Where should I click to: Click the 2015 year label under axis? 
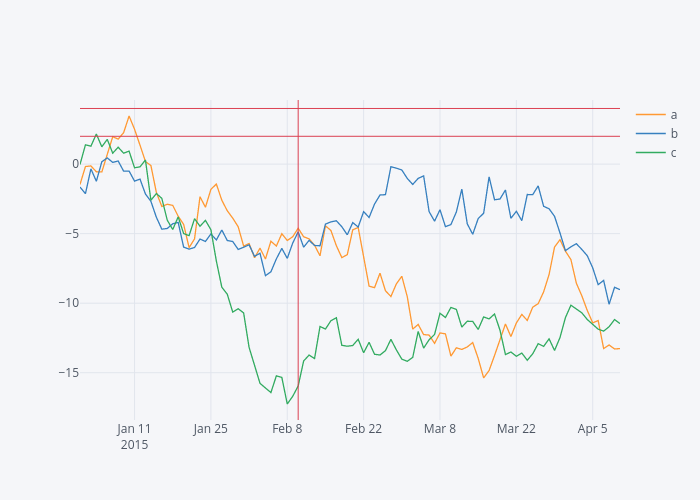pos(134,445)
